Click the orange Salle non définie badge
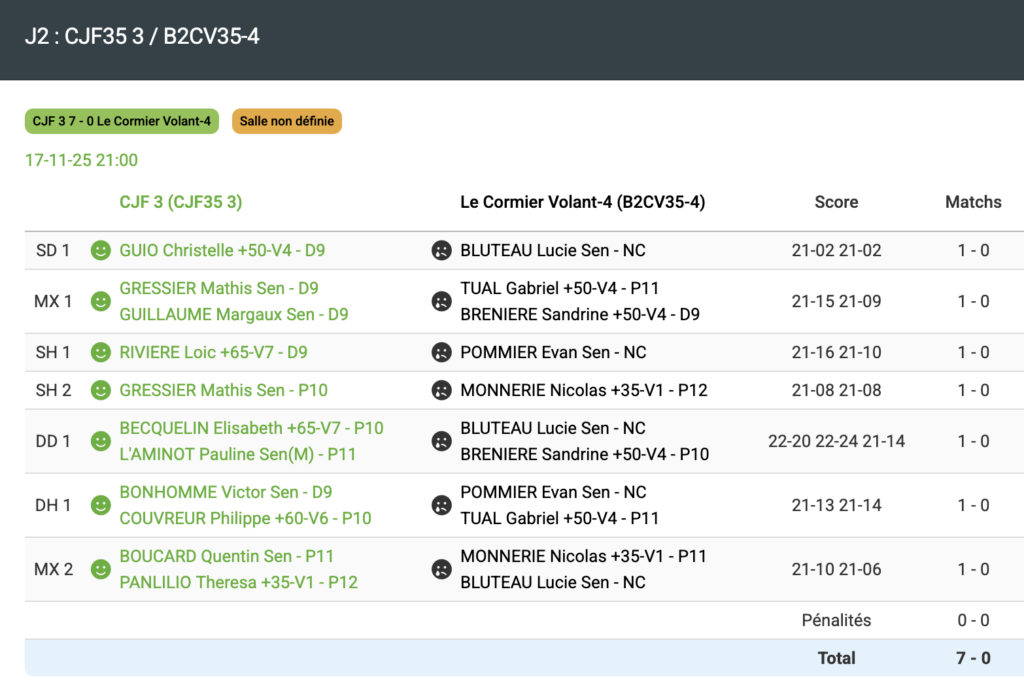This screenshot has width=1024, height=681. (x=287, y=121)
